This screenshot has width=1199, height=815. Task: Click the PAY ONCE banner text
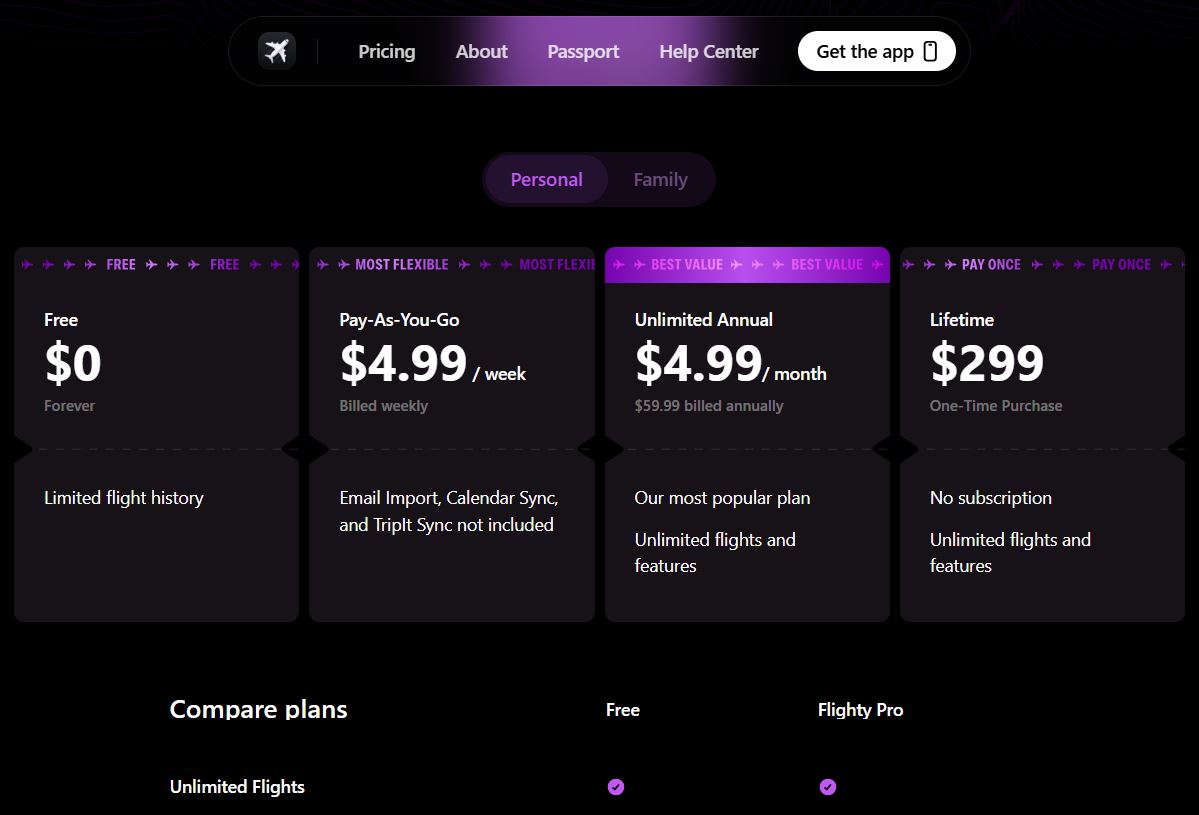click(x=991, y=265)
